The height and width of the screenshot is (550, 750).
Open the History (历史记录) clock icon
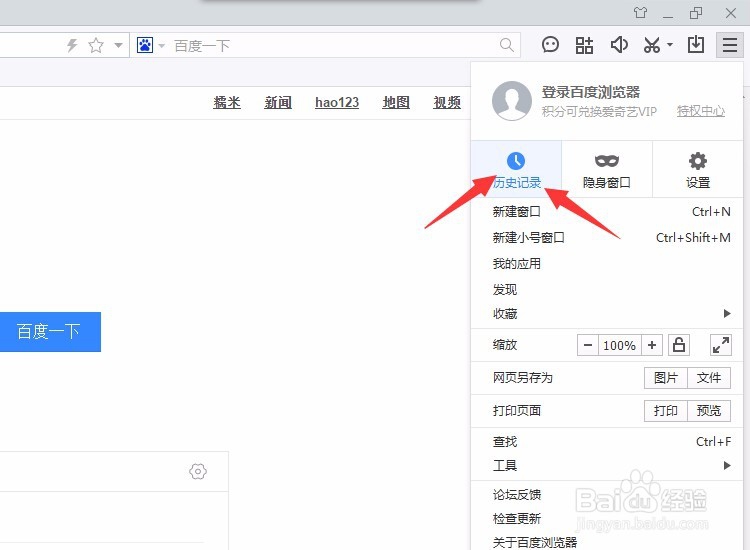[x=516, y=161]
